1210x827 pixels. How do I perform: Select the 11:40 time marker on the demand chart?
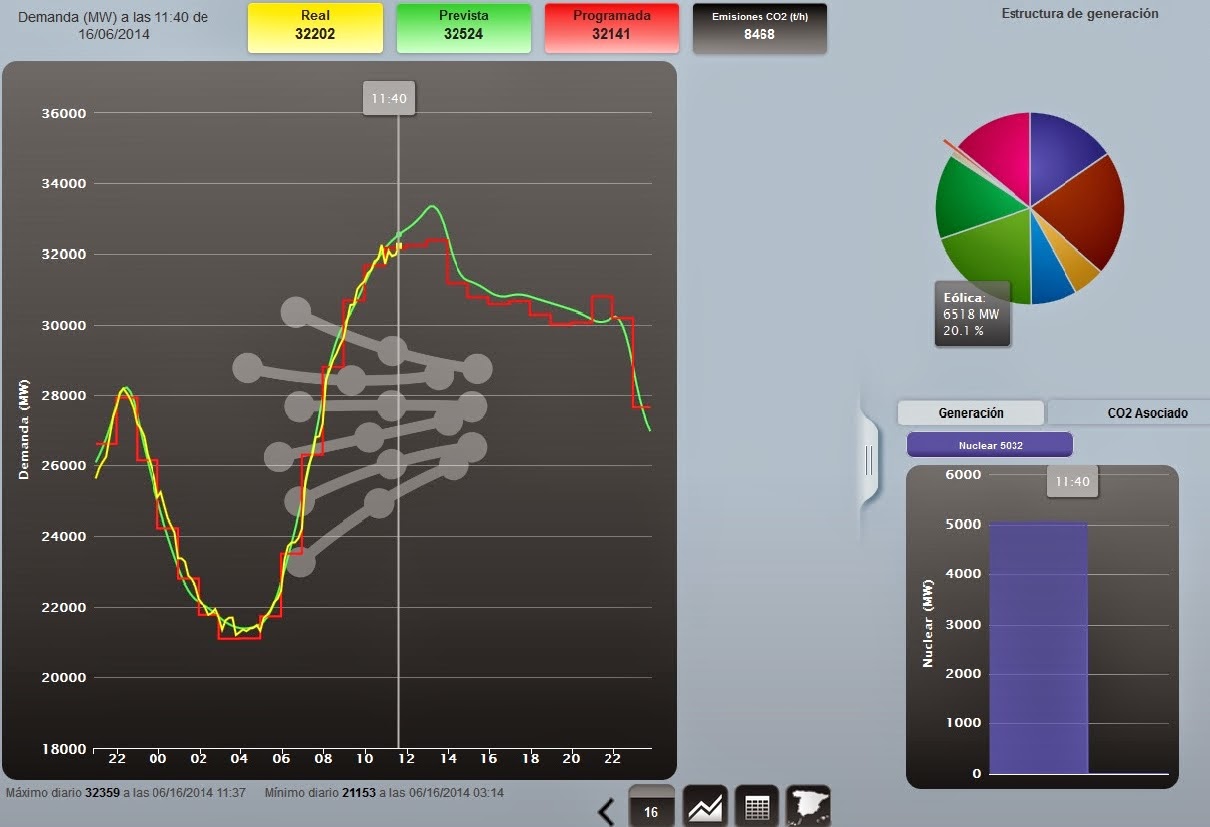[388, 99]
